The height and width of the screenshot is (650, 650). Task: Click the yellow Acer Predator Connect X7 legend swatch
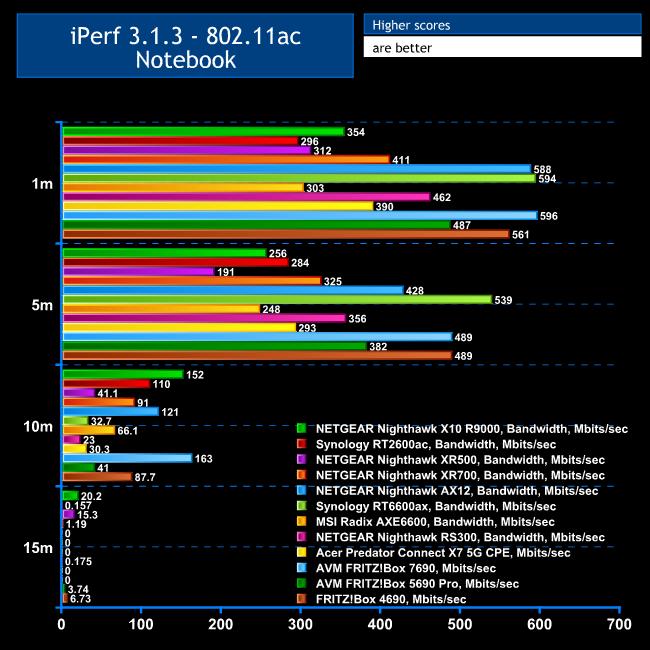(301, 552)
